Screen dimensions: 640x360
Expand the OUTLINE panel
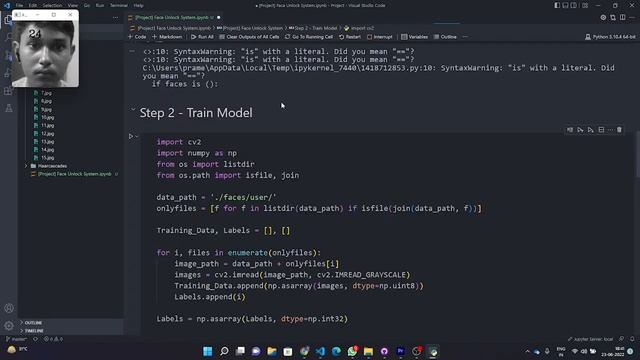click(70, 322)
